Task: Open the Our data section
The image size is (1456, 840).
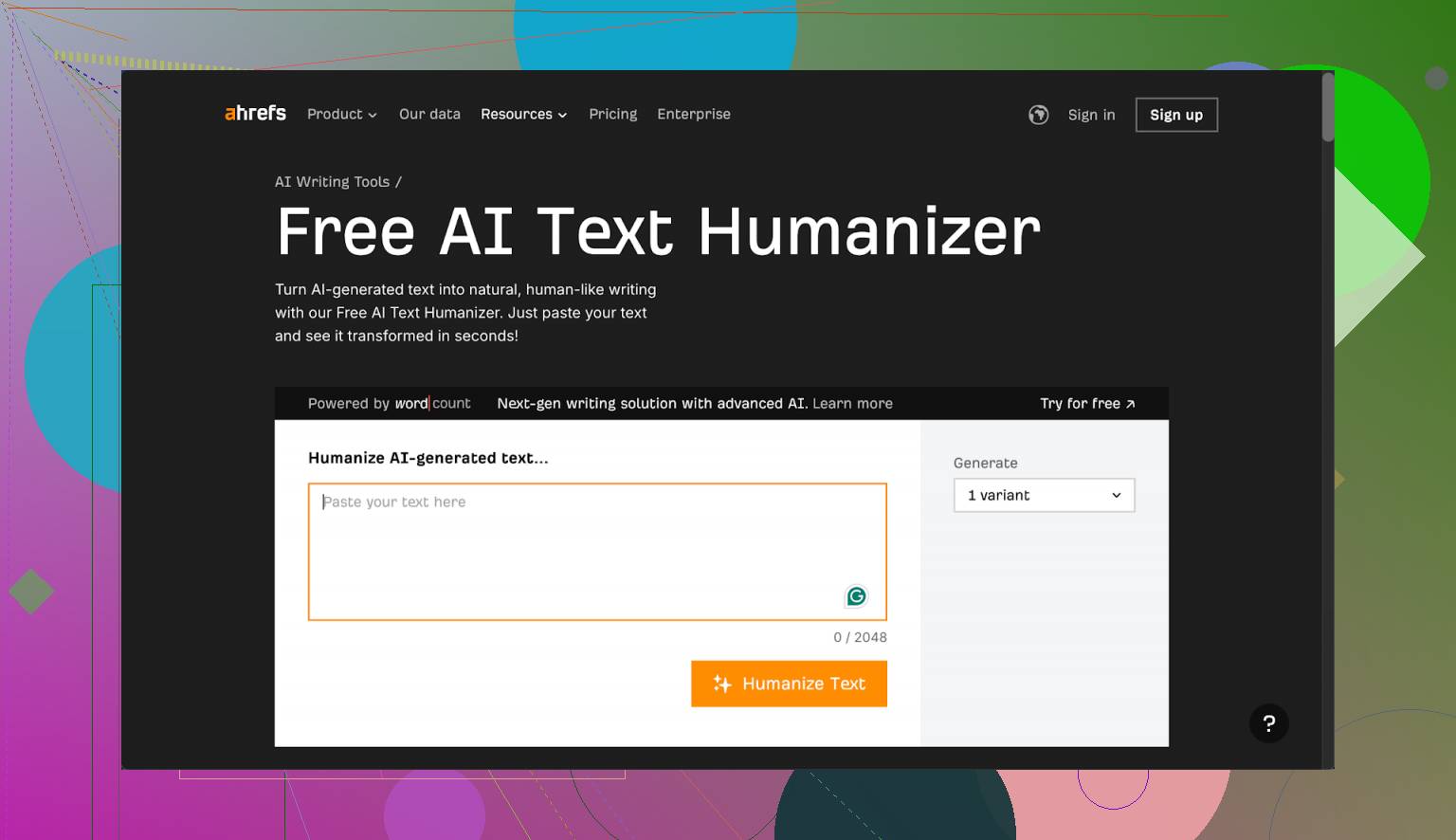Action: tap(429, 114)
